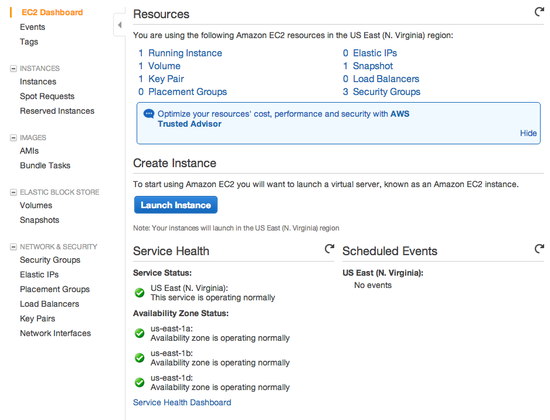
Task: Click the green check icon for us-east-1a
Action: click(140, 333)
